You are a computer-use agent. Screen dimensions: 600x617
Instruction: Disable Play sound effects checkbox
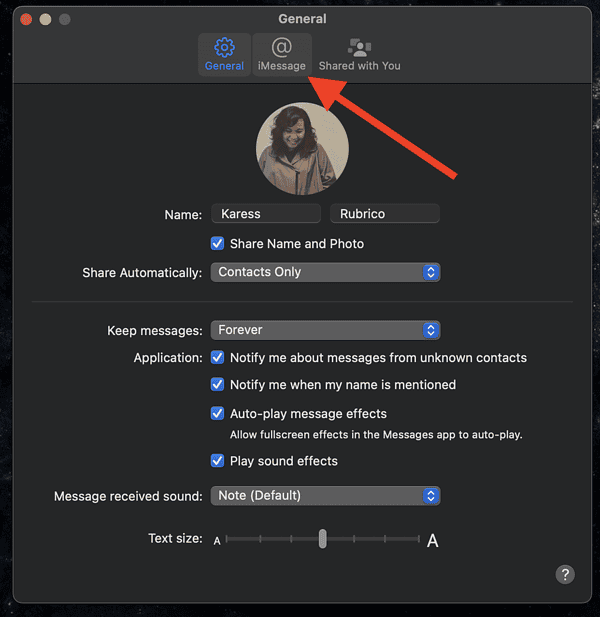pyautogui.click(x=217, y=461)
